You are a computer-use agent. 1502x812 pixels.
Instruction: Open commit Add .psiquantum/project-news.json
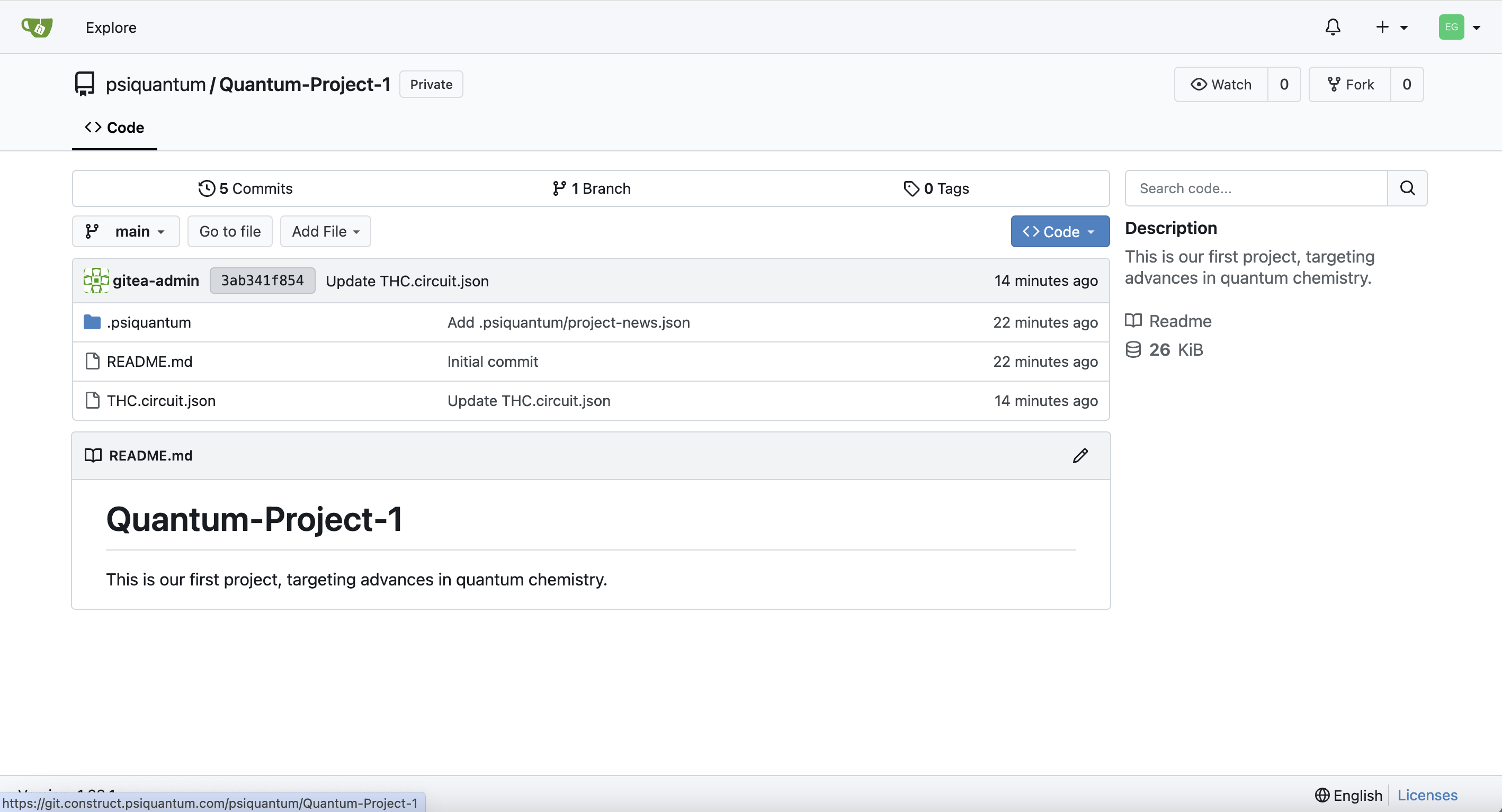pos(568,322)
